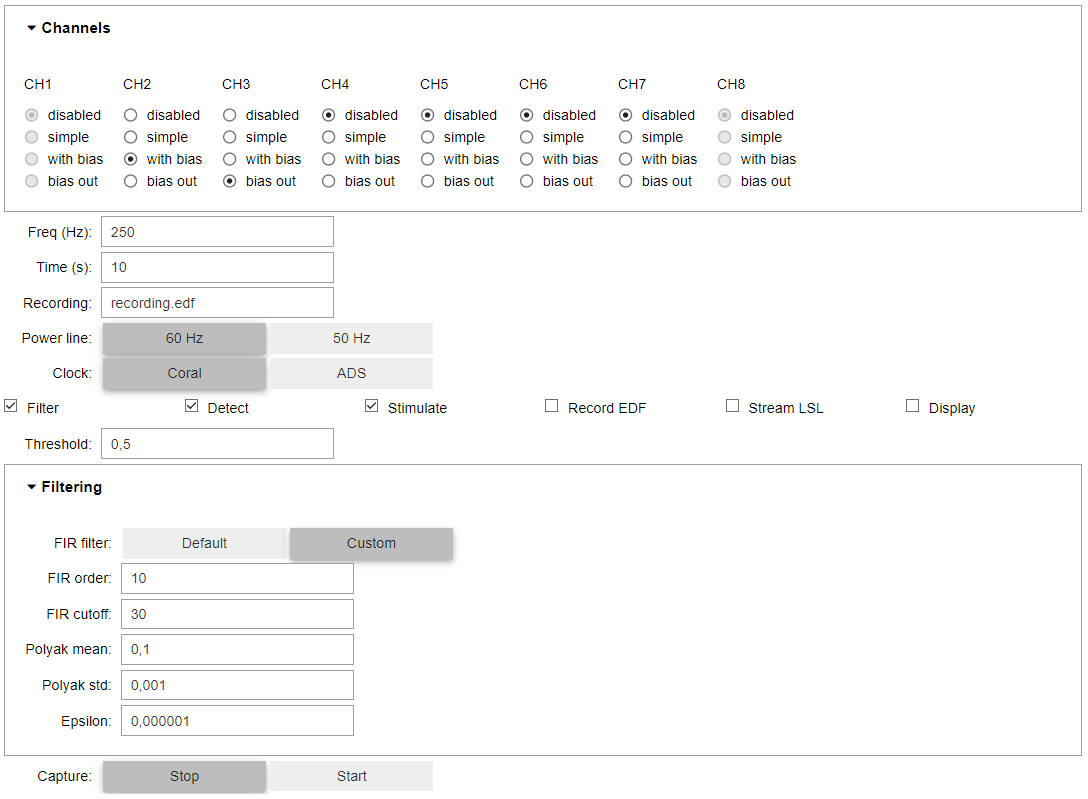Screen dimensions: 1088x799
Task: Select "simple" mode for CH1
Action: click(31, 136)
